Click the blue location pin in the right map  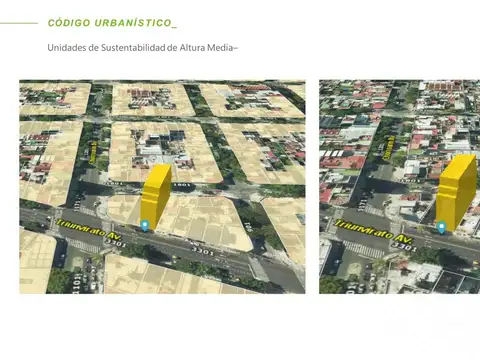coord(442,228)
